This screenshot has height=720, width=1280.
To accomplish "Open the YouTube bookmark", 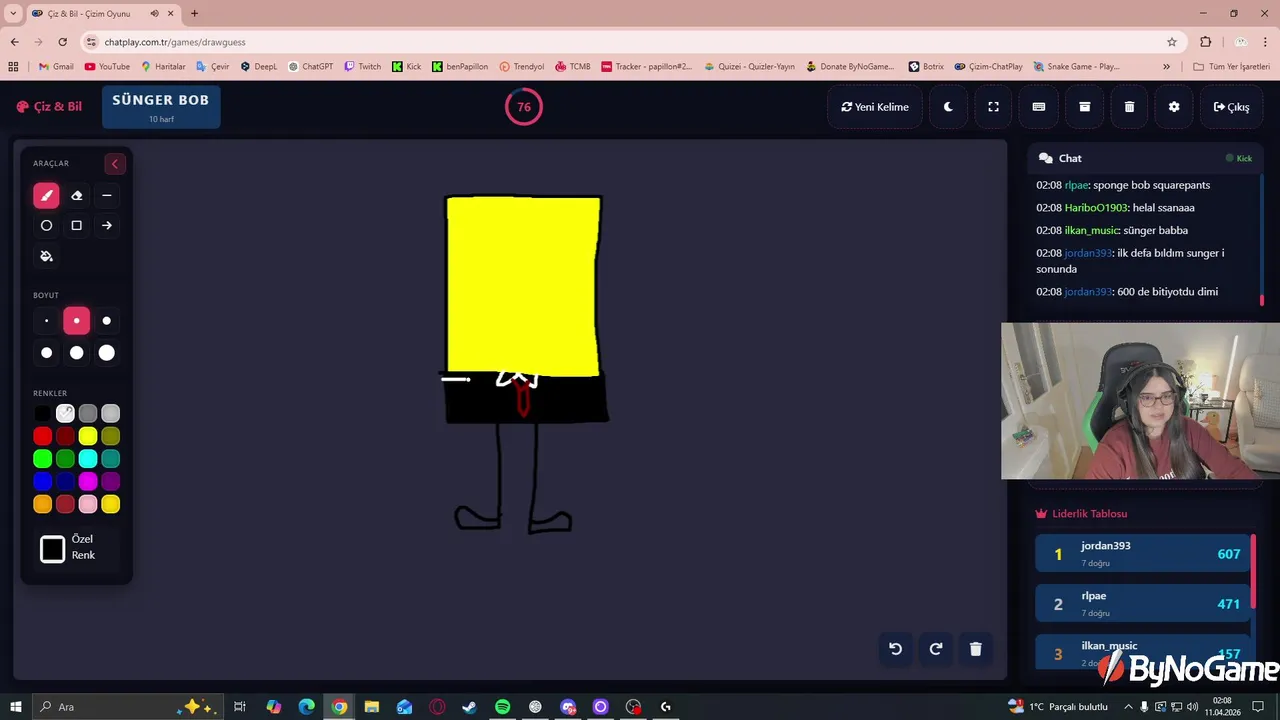I will pos(107,67).
